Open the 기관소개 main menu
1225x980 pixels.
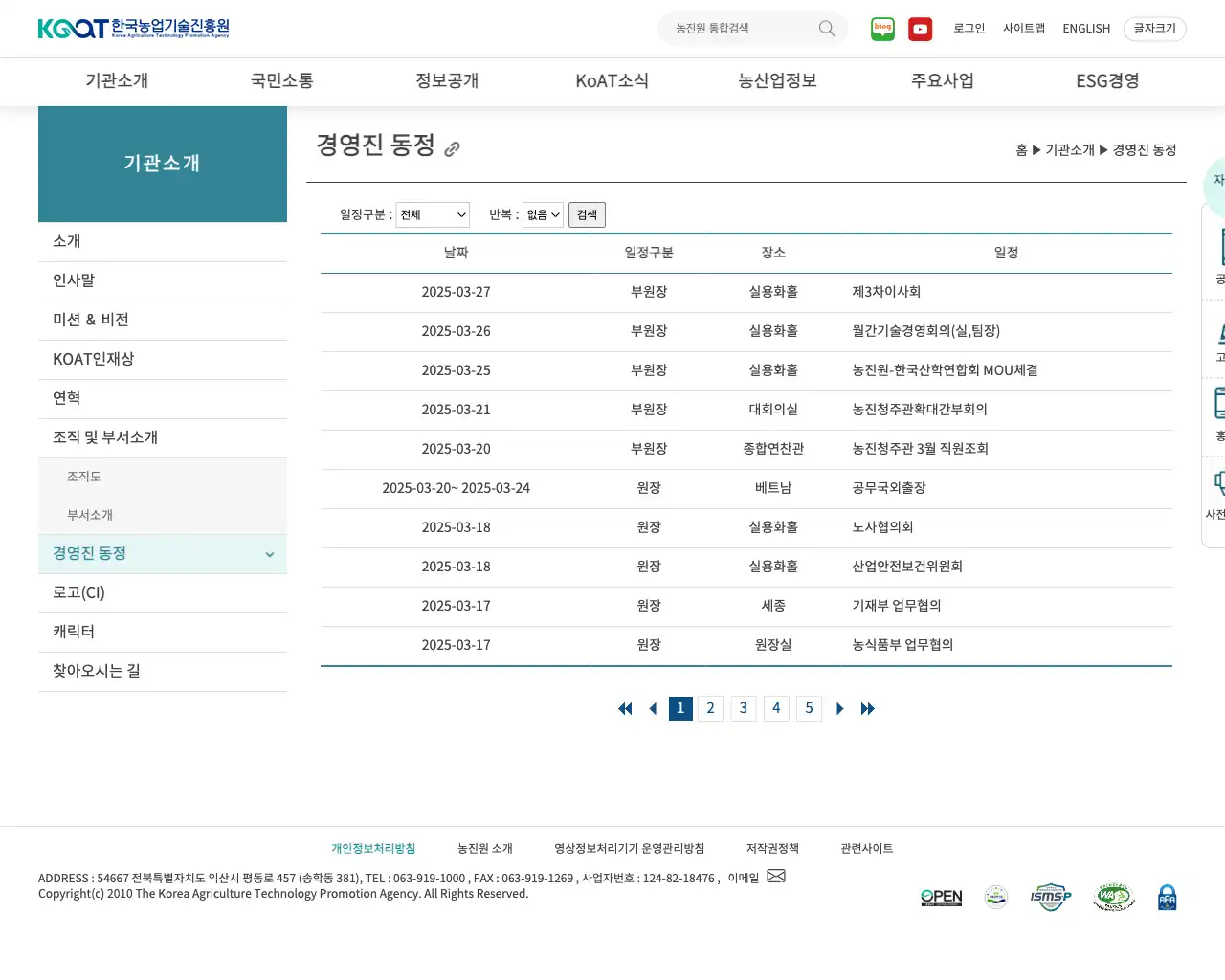(117, 81)
